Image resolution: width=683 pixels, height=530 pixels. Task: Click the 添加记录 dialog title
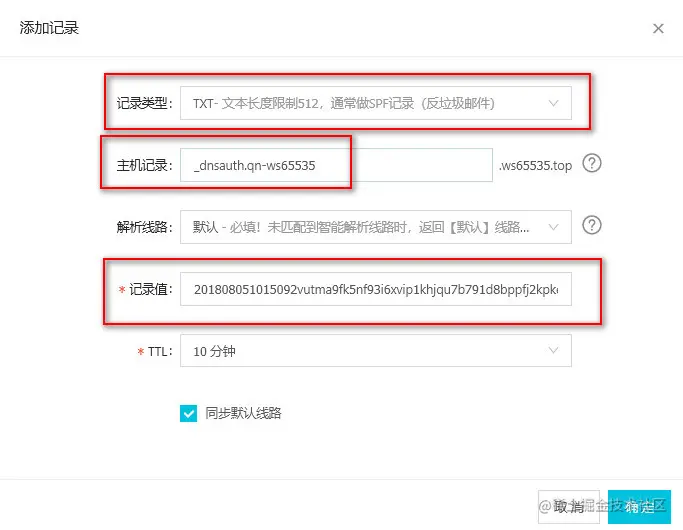tap(49, 28)
